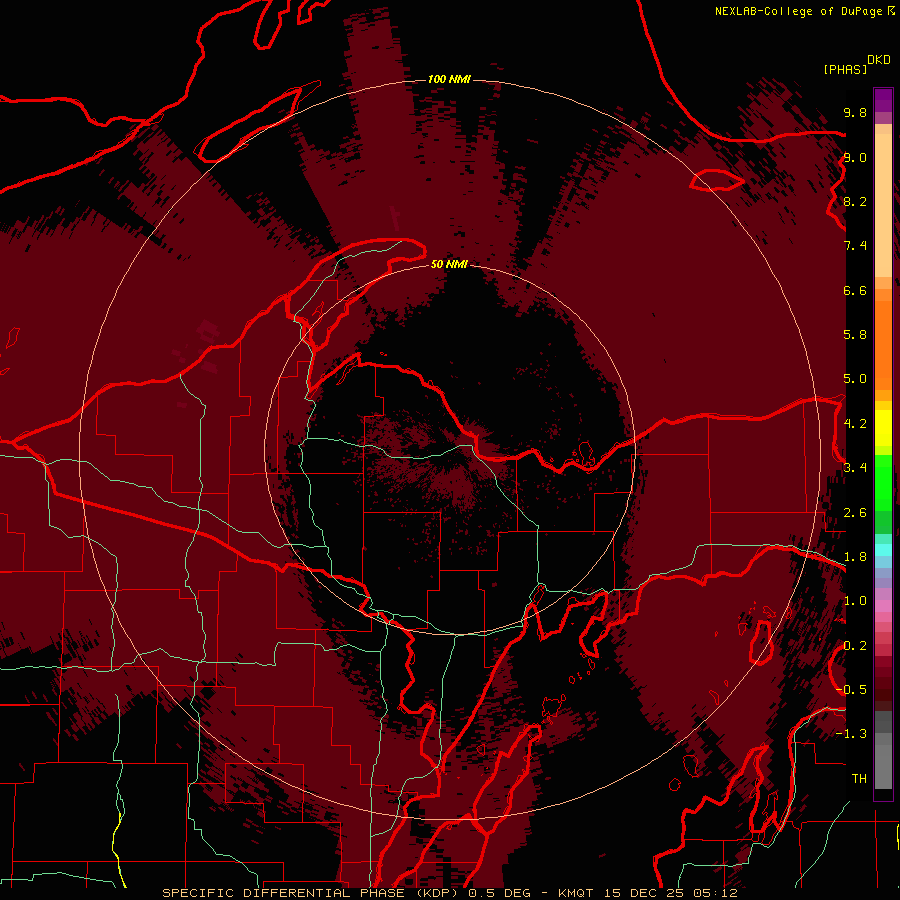Click the 05:12 timestamp in the caption

(x=715, y=893)
